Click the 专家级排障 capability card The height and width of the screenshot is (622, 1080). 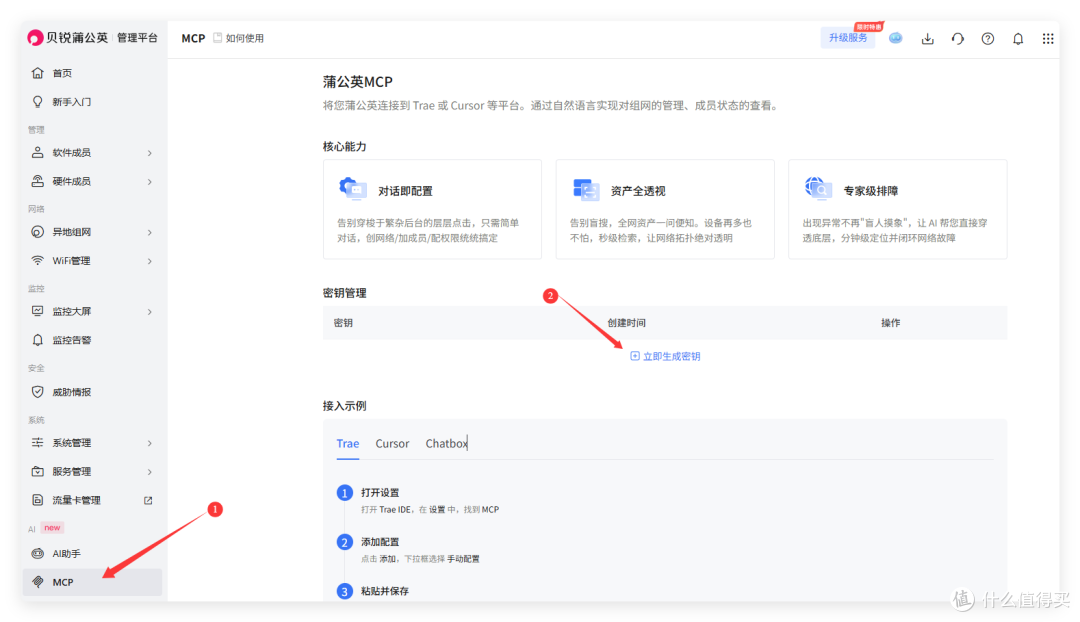point(897,209)
